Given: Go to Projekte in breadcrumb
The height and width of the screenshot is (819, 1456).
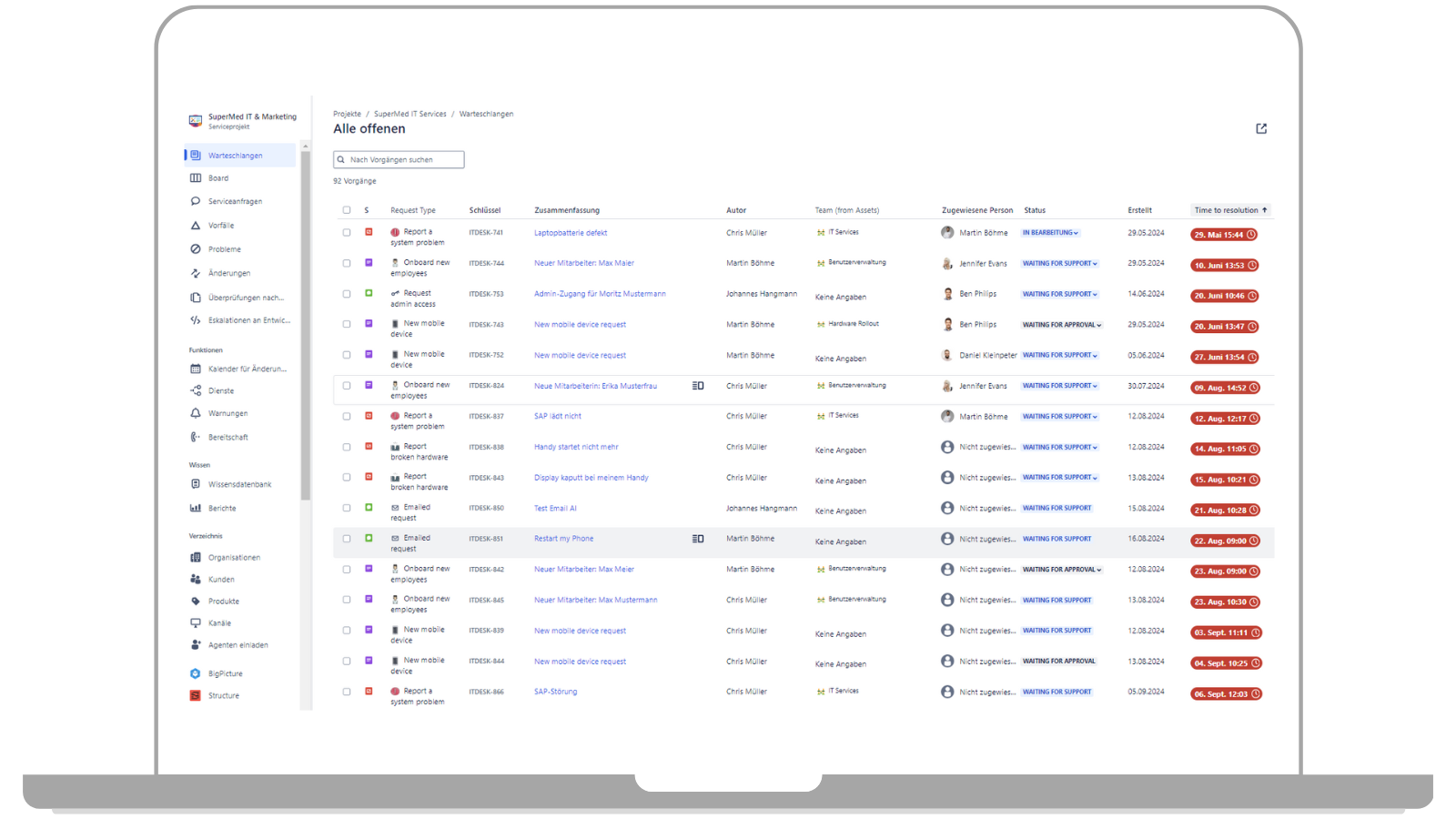Looking at the screenshot, I should coord(347,114).
